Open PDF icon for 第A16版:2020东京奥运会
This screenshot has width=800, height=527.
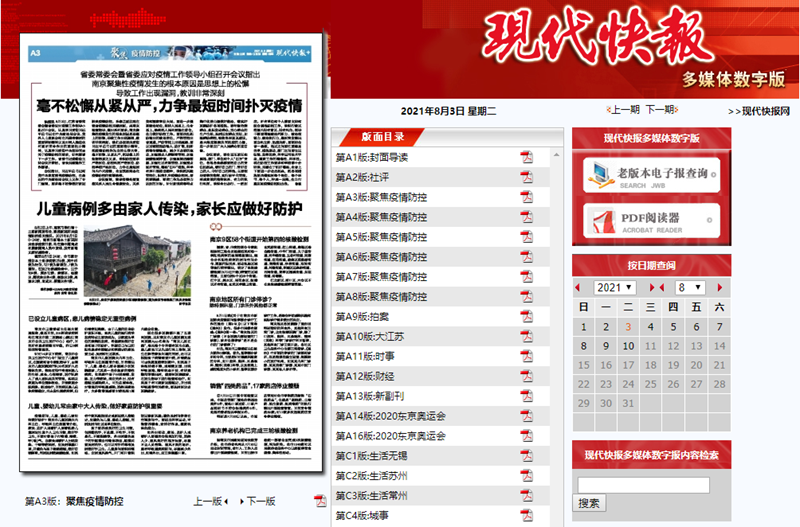(527, 436)
